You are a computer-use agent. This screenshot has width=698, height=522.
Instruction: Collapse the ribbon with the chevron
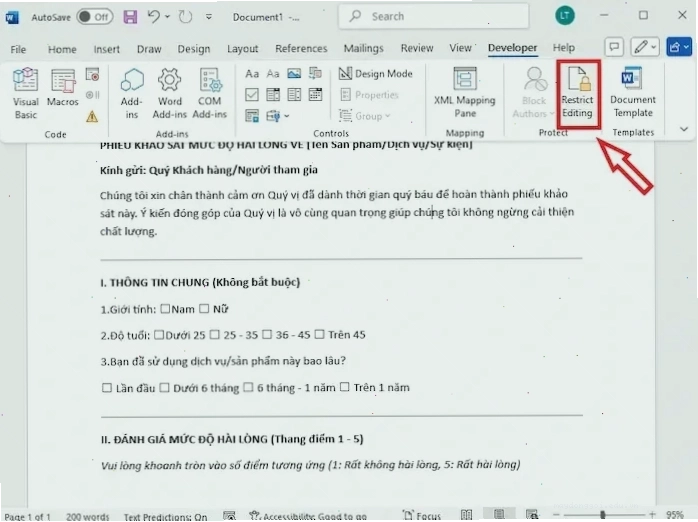click(x=684, y=129)
